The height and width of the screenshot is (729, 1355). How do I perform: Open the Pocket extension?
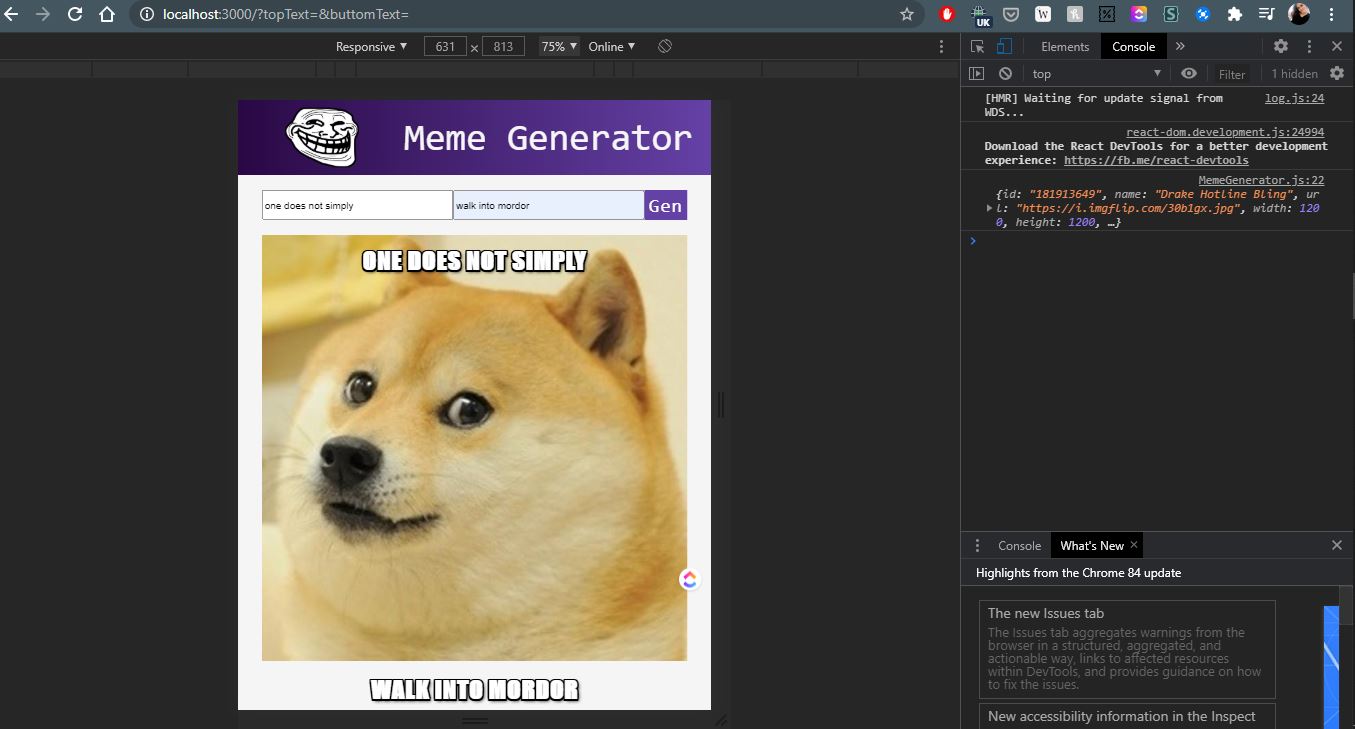(x=1011, y=14)
